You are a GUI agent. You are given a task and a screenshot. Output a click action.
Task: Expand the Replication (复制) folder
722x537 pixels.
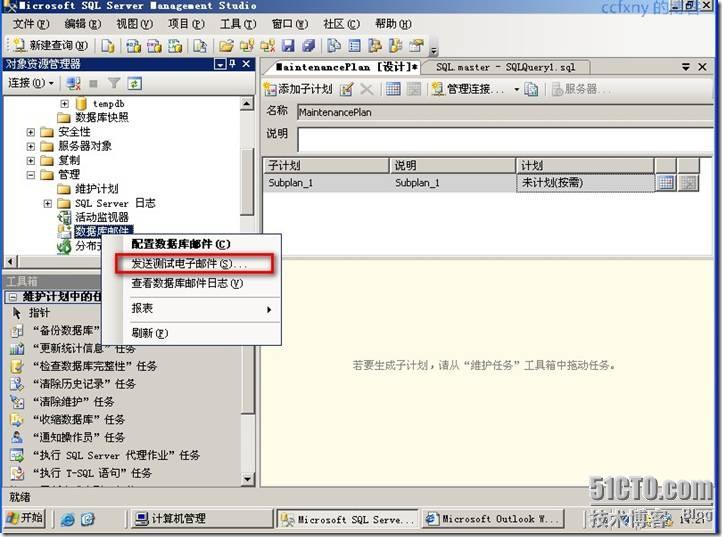pyautogui.click(x=30, y=161)
